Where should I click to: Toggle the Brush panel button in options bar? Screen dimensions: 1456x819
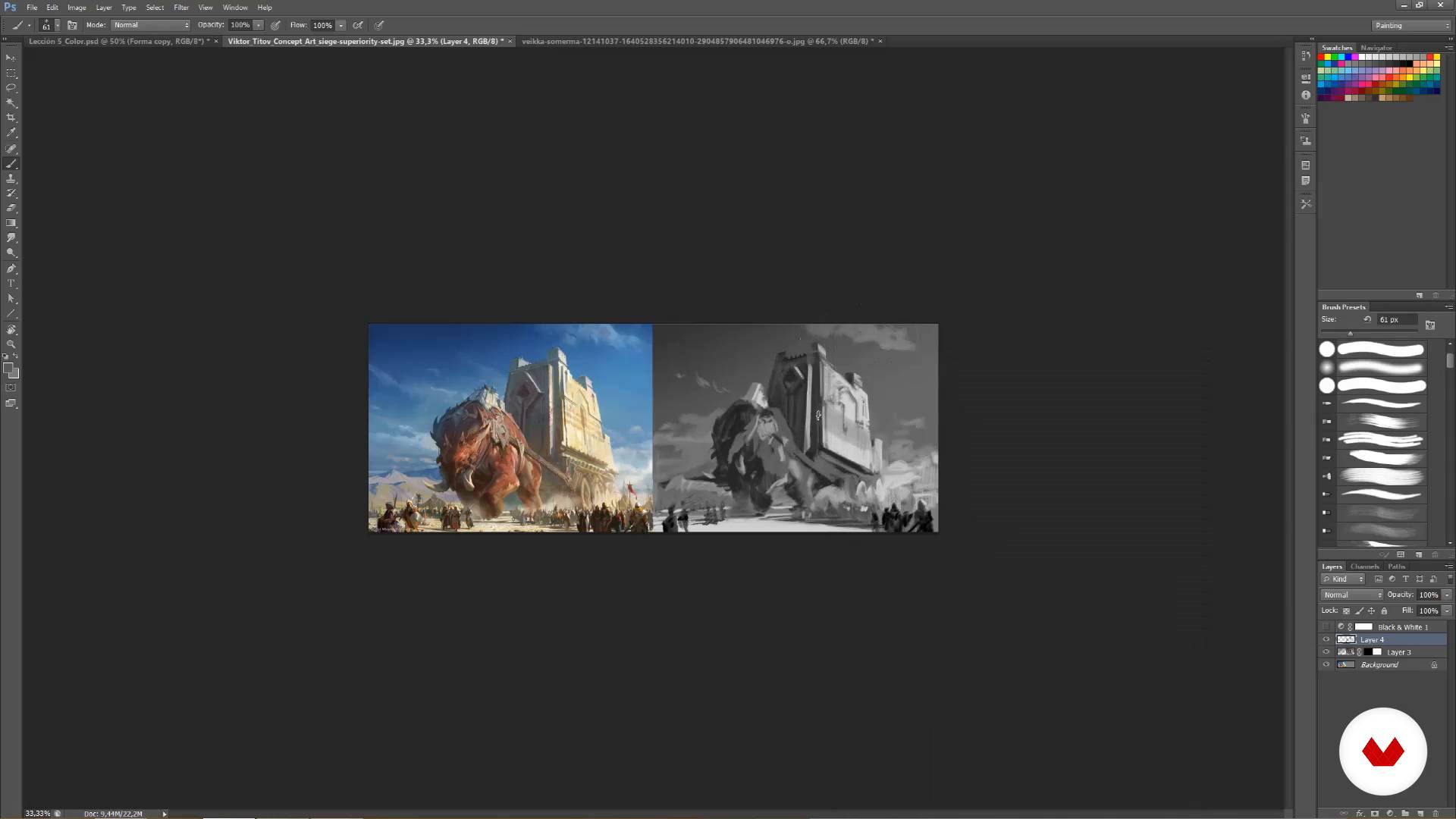(72, 25)
